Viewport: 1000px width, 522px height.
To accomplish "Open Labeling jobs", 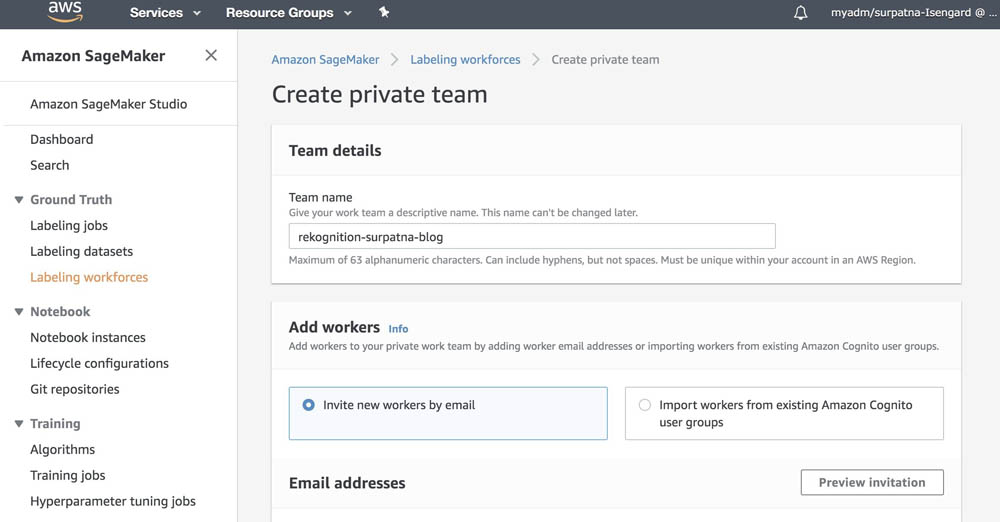I will (x=69, y=225).
